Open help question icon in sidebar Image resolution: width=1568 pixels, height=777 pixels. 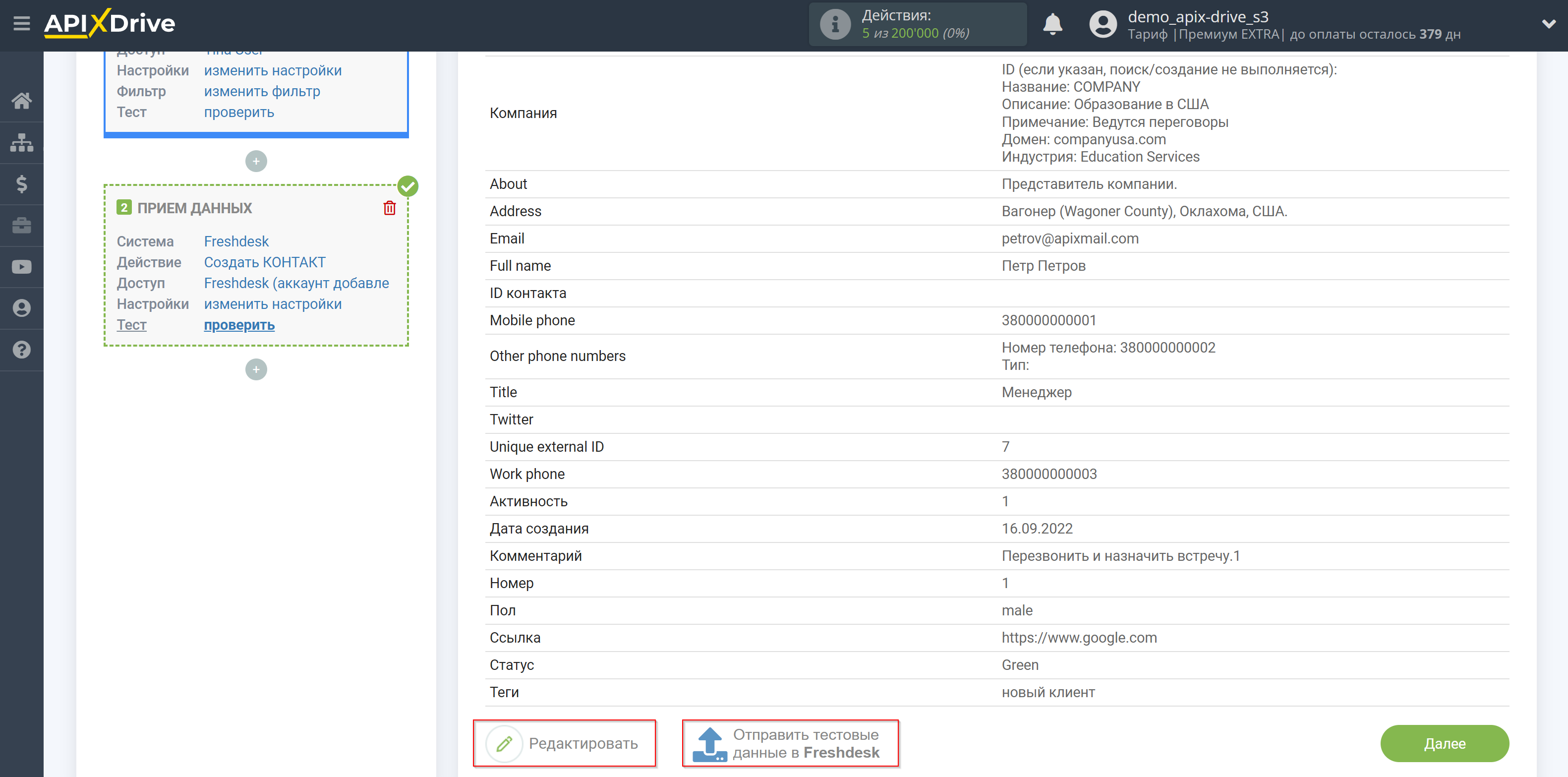point(22,350)
